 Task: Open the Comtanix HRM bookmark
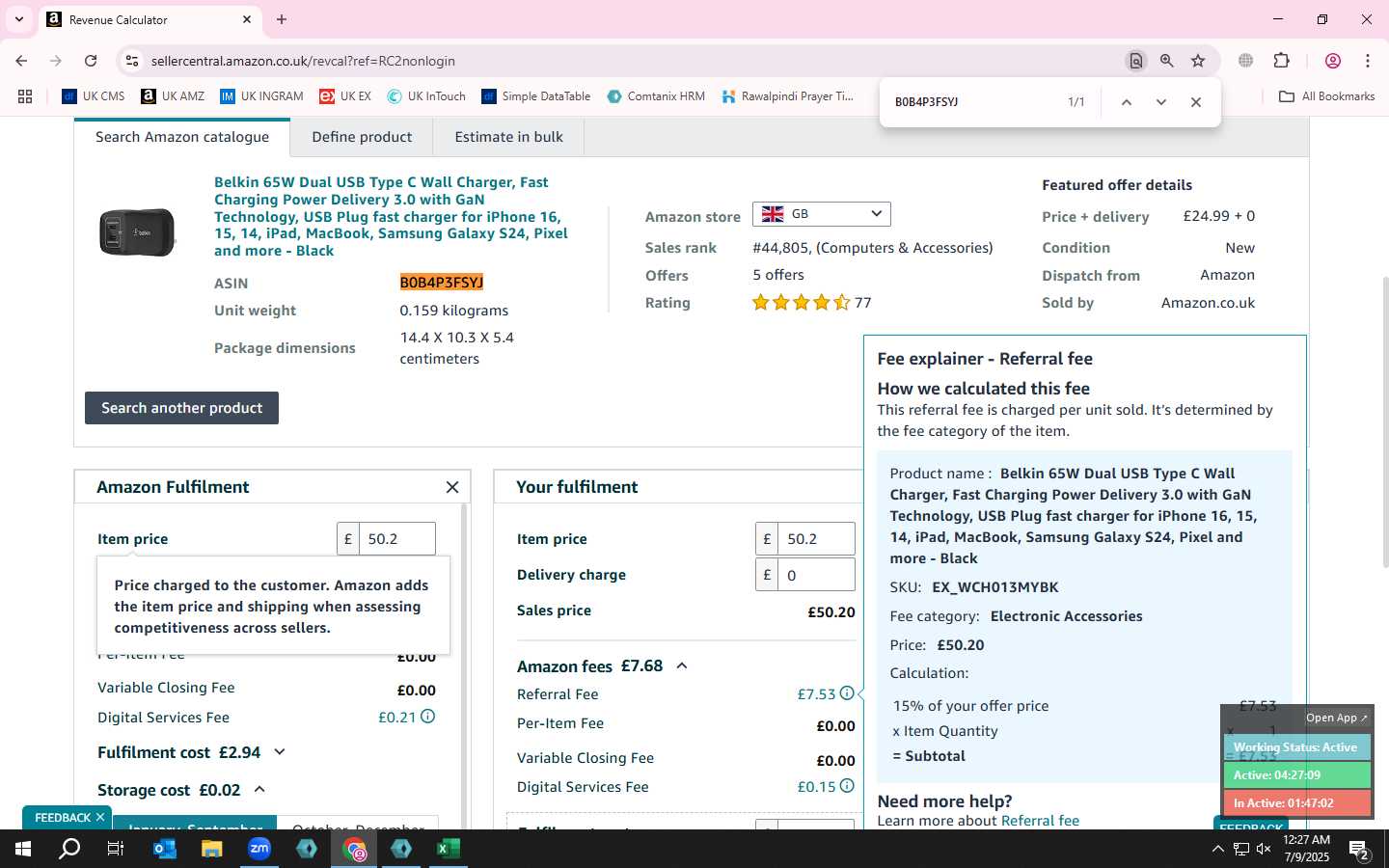[656, 96]
